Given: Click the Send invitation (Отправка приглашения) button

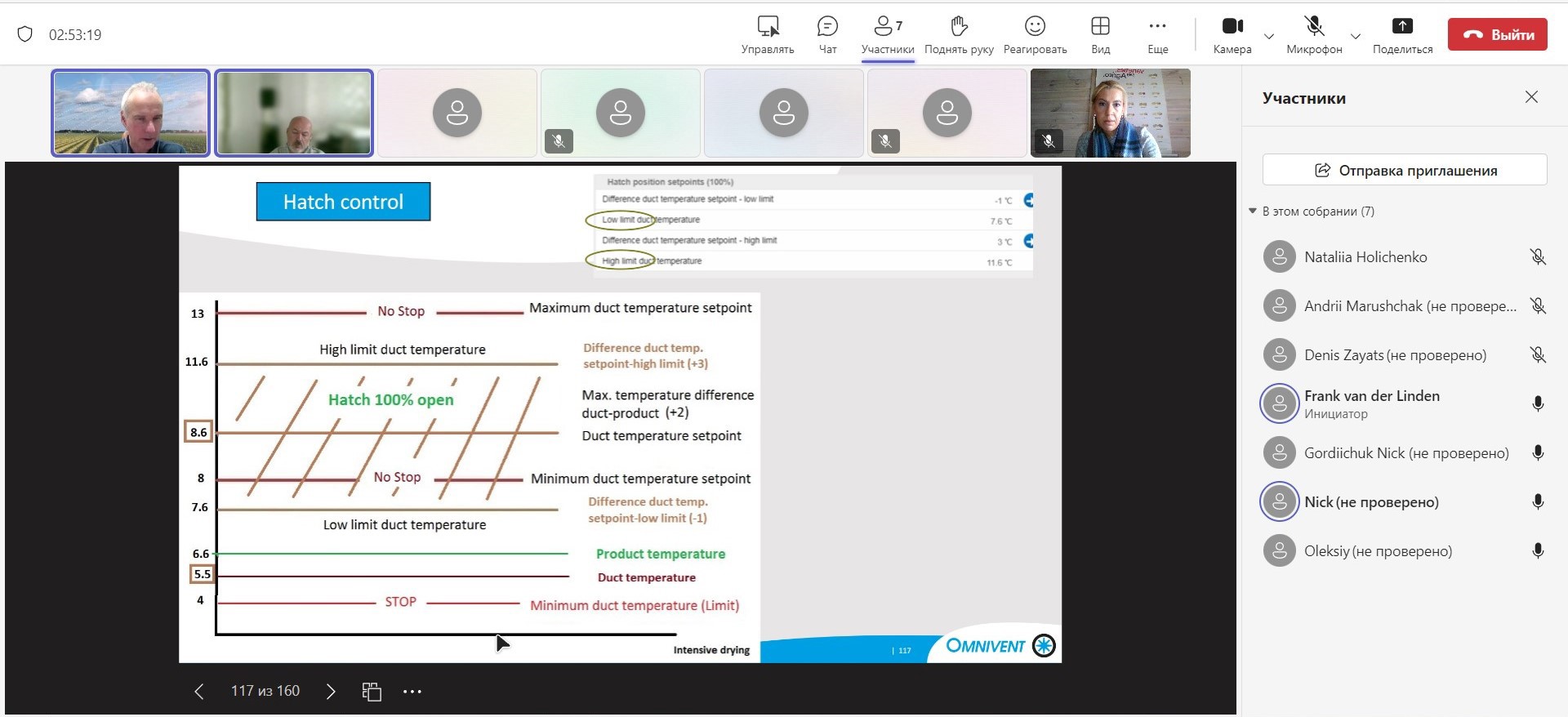Looking at the screenshot, I should [x=1405, y=170].
